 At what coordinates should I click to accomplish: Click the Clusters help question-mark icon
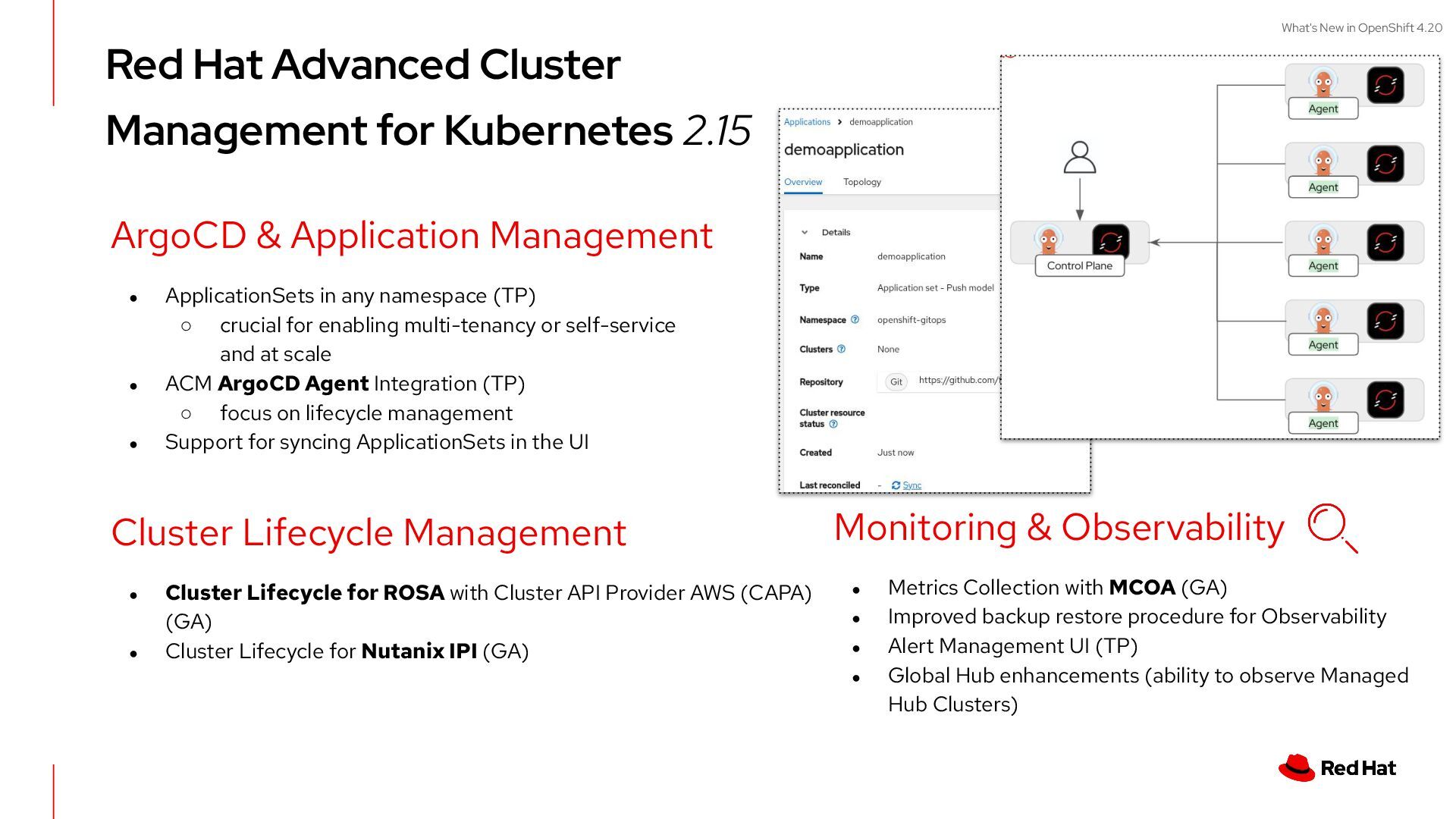pyautogui.click(x=841, y=350)
